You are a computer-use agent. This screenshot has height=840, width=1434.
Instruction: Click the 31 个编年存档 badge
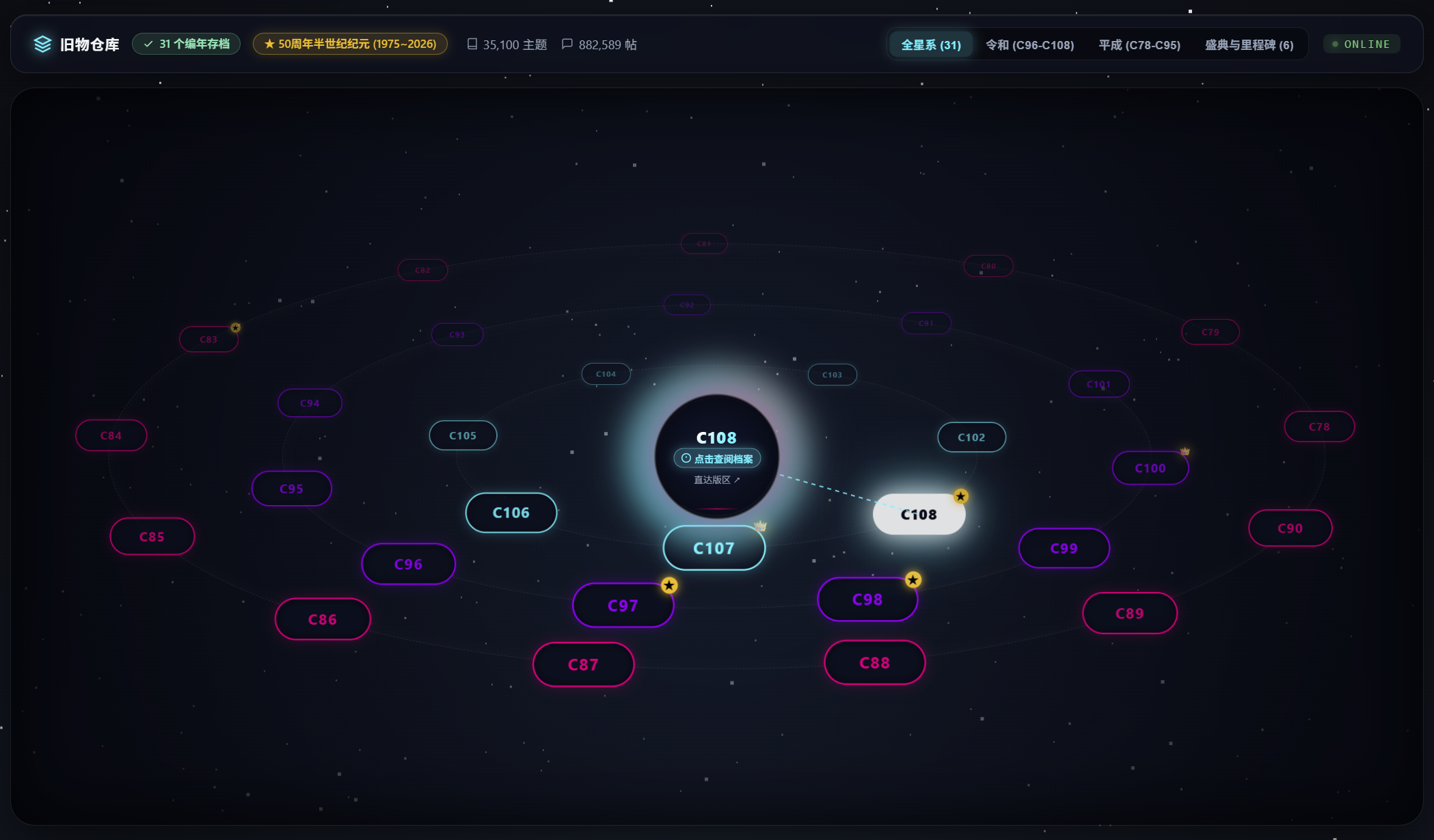pyautogui.click(x=187, y=44)
